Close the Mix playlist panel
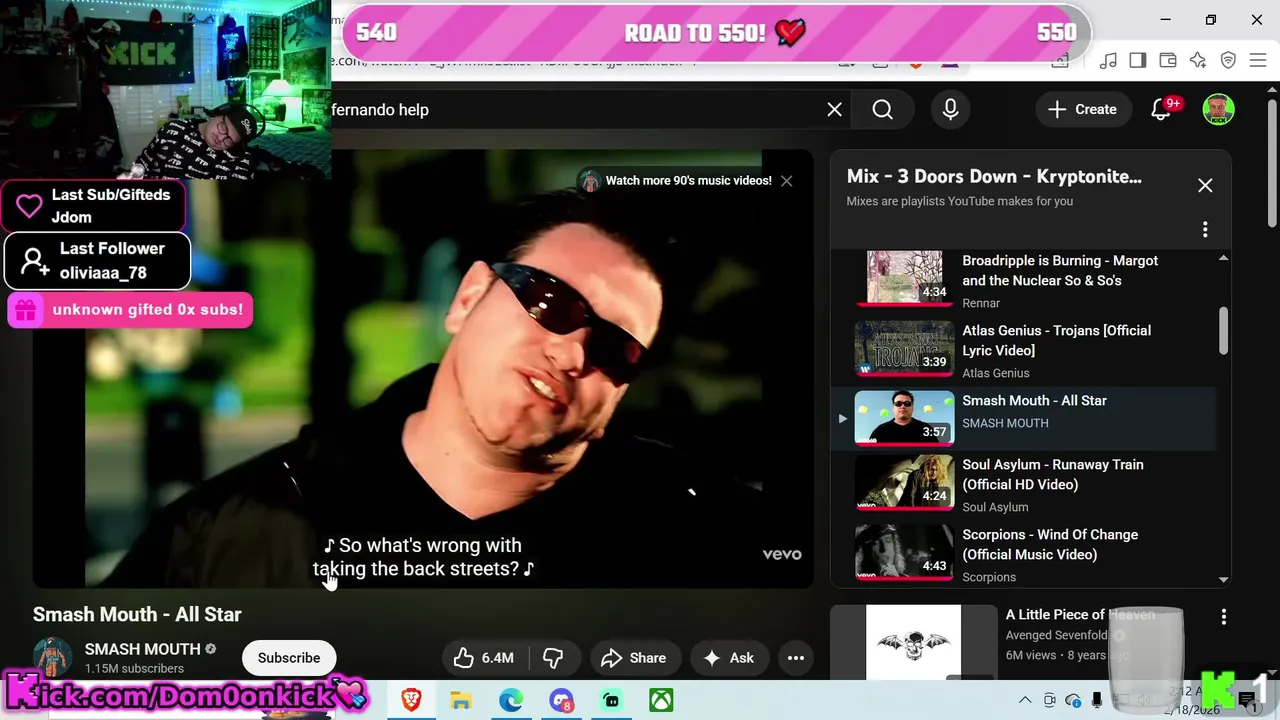The height and width of the screenshot is (720, 1280). (1205, 186)
